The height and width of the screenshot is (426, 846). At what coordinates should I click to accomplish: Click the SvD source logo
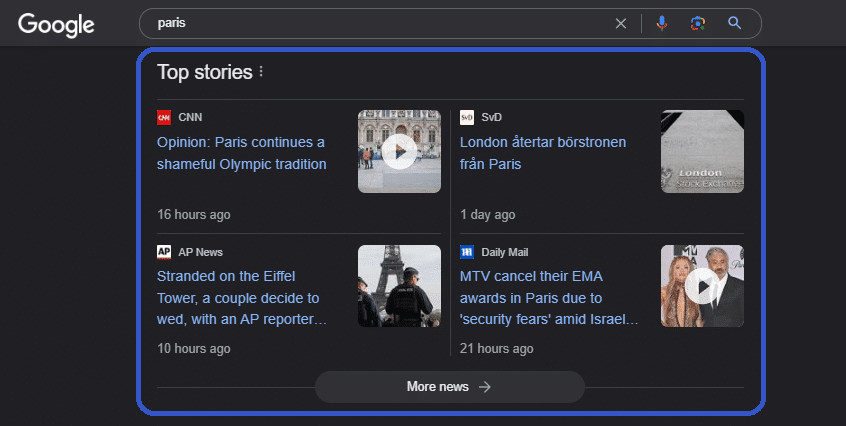click(467, 117)
